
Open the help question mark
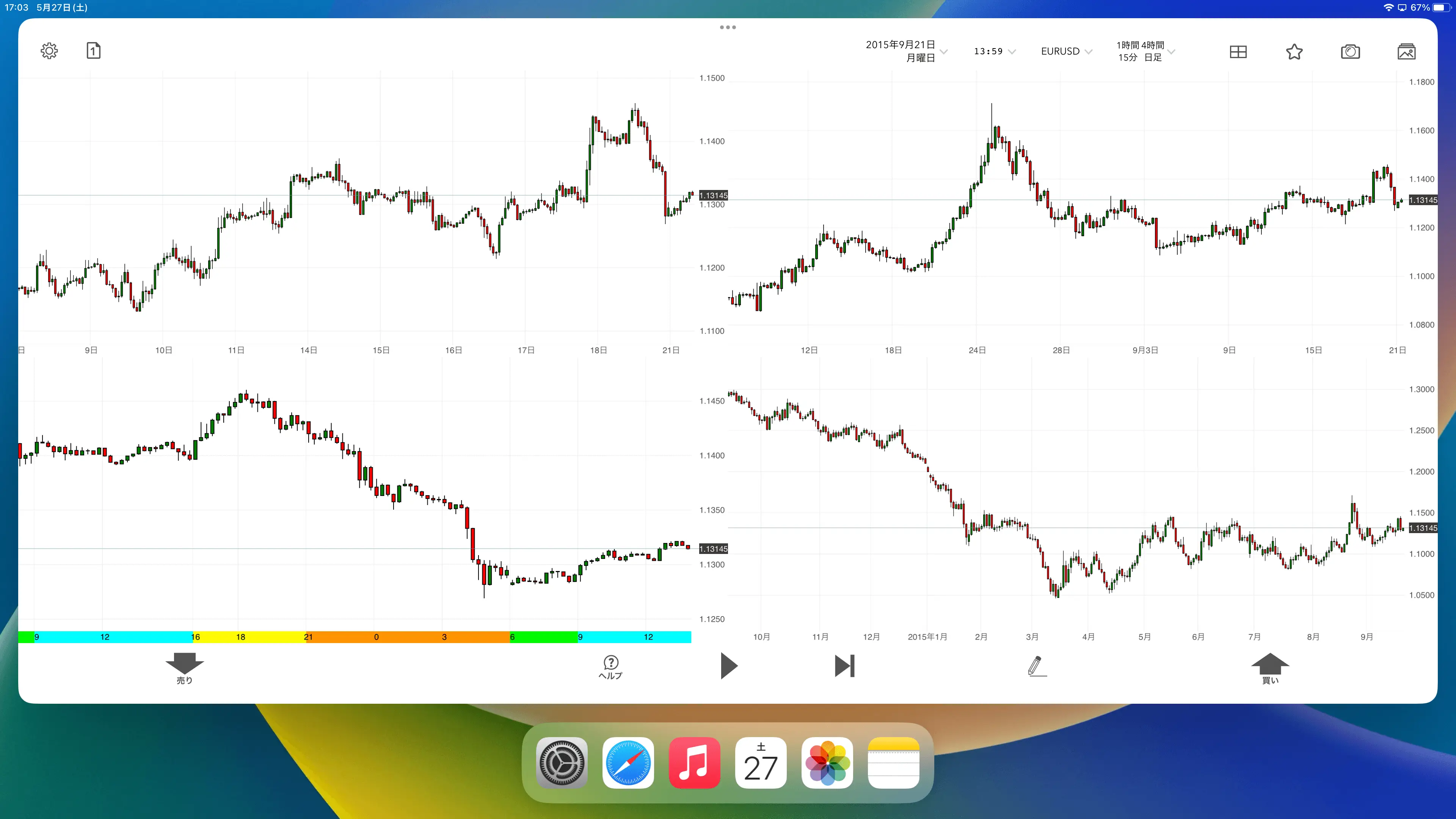click(x=610, y=667)
